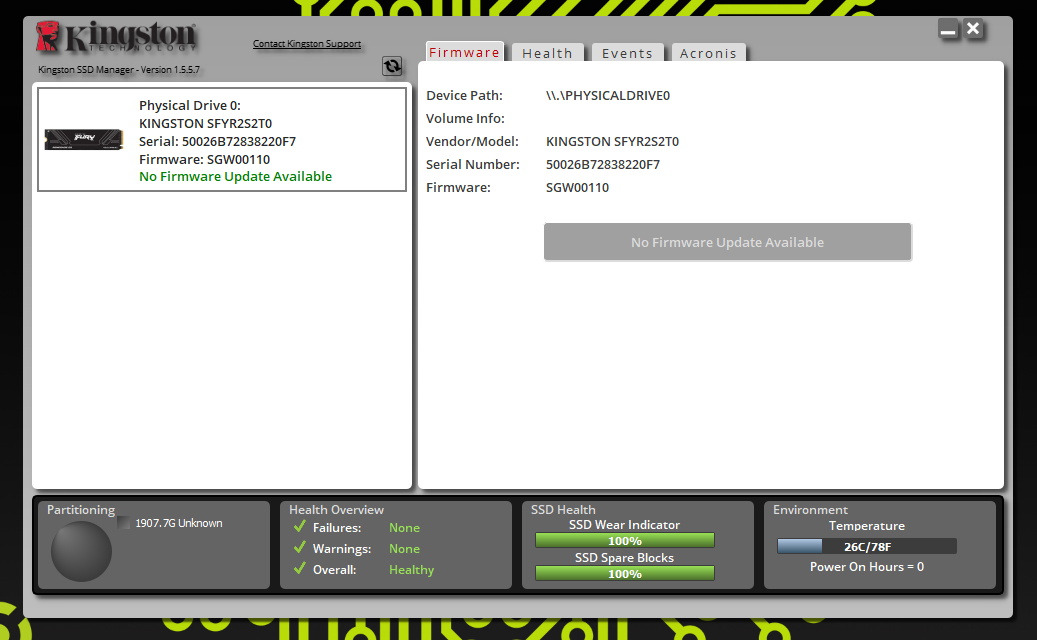Click the Firmware value SGW00110 in details
Viewport: 1037px width, 640px height.
(577, 188)
